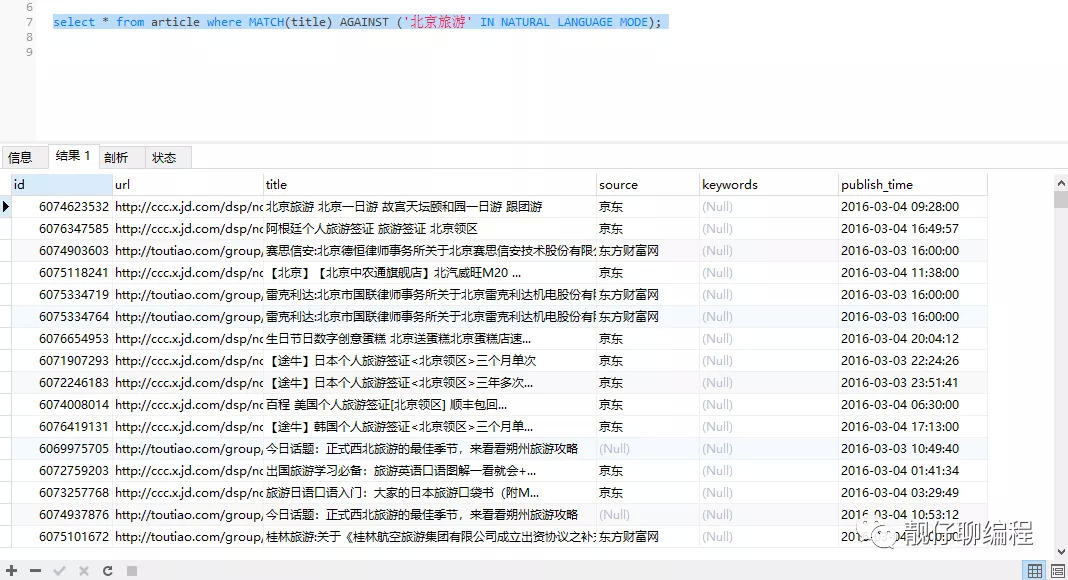Click the id column header
The image size is (1068, 580).
[x=61, y=185]
